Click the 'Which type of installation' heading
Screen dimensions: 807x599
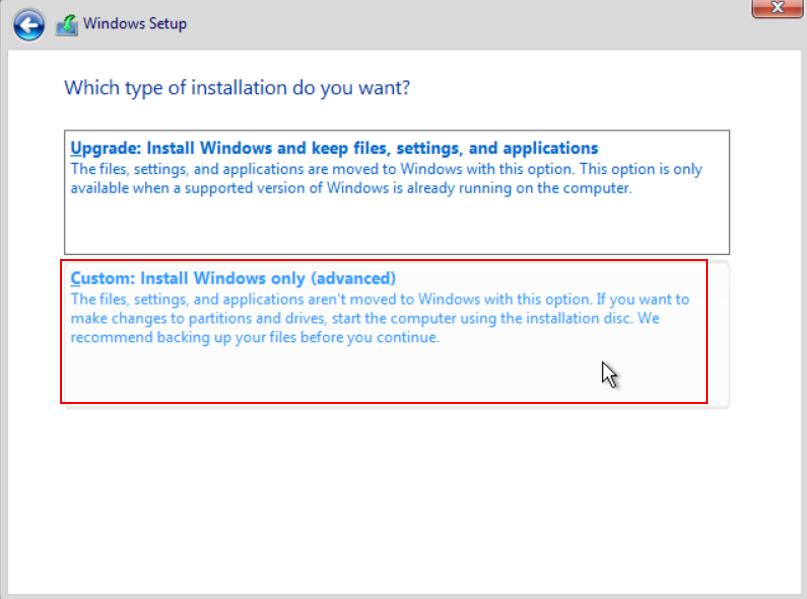pyautogui.click(x=237, y=88)
